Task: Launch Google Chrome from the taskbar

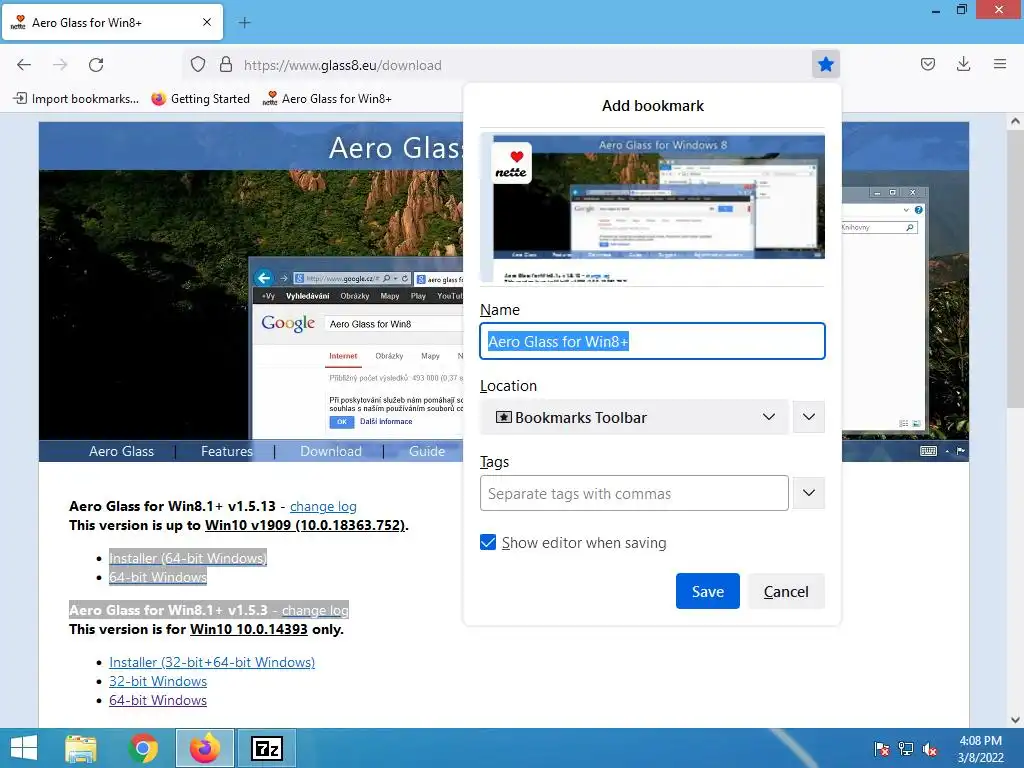Action: (143, 748)
